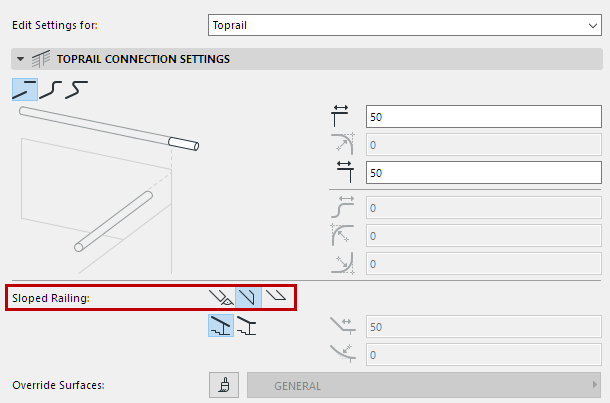Viewport: 610px width, 403px height.
Task: Click the first Sloped Railing option with eye symbol
Action: coord(220,297)
